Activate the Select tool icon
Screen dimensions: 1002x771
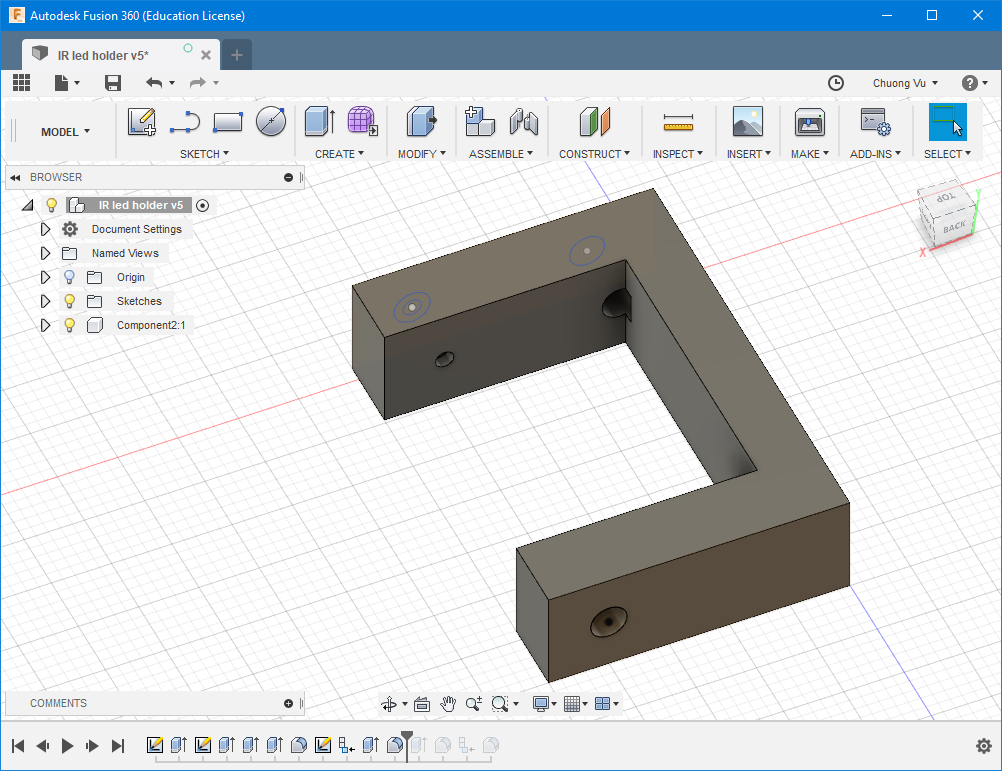(948, 121)
